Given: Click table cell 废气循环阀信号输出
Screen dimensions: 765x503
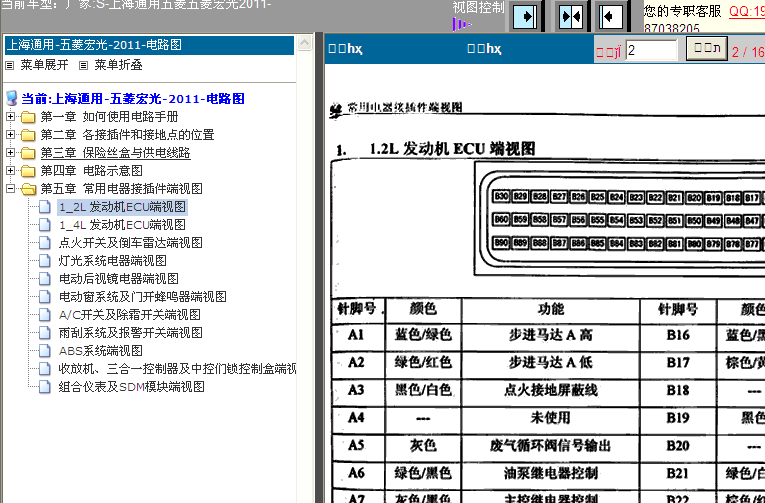Looking at the screenshot, I should 550,446.
